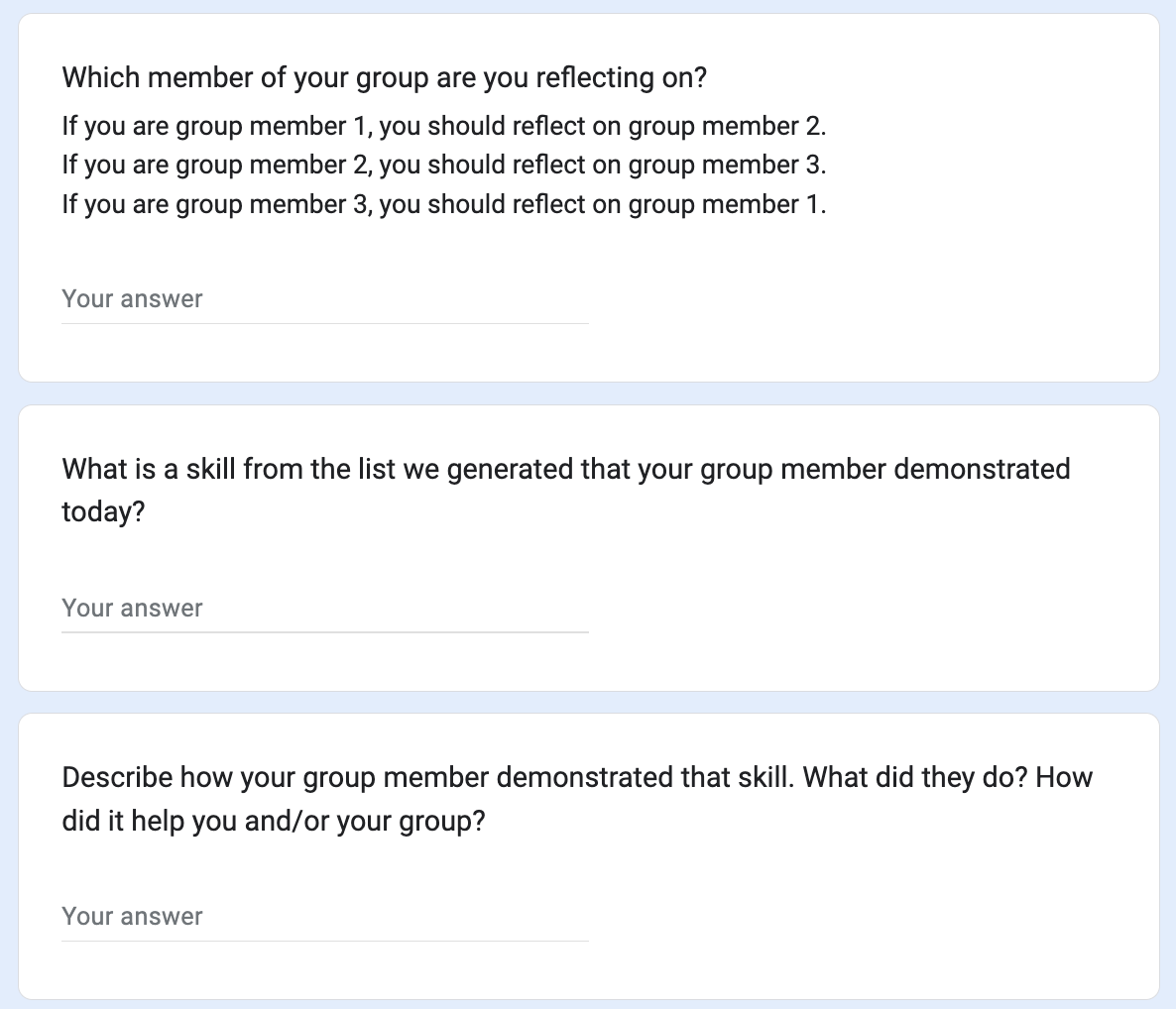Click "did it help you and/or your group?" text
This screenshot has width=1176, height=1009.
[x=273, y=821]
